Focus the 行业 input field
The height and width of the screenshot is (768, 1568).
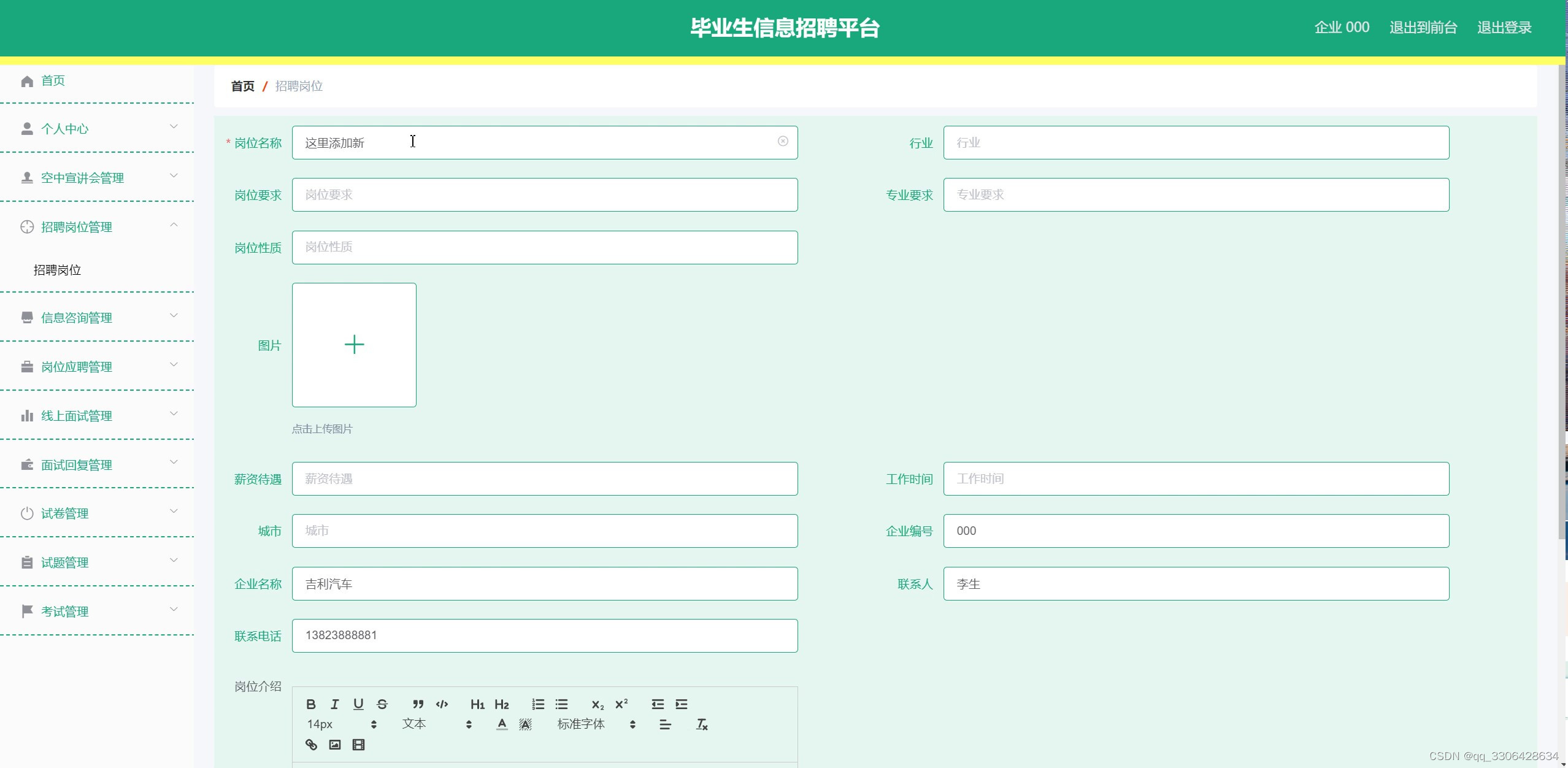(x=1196, y=142)
